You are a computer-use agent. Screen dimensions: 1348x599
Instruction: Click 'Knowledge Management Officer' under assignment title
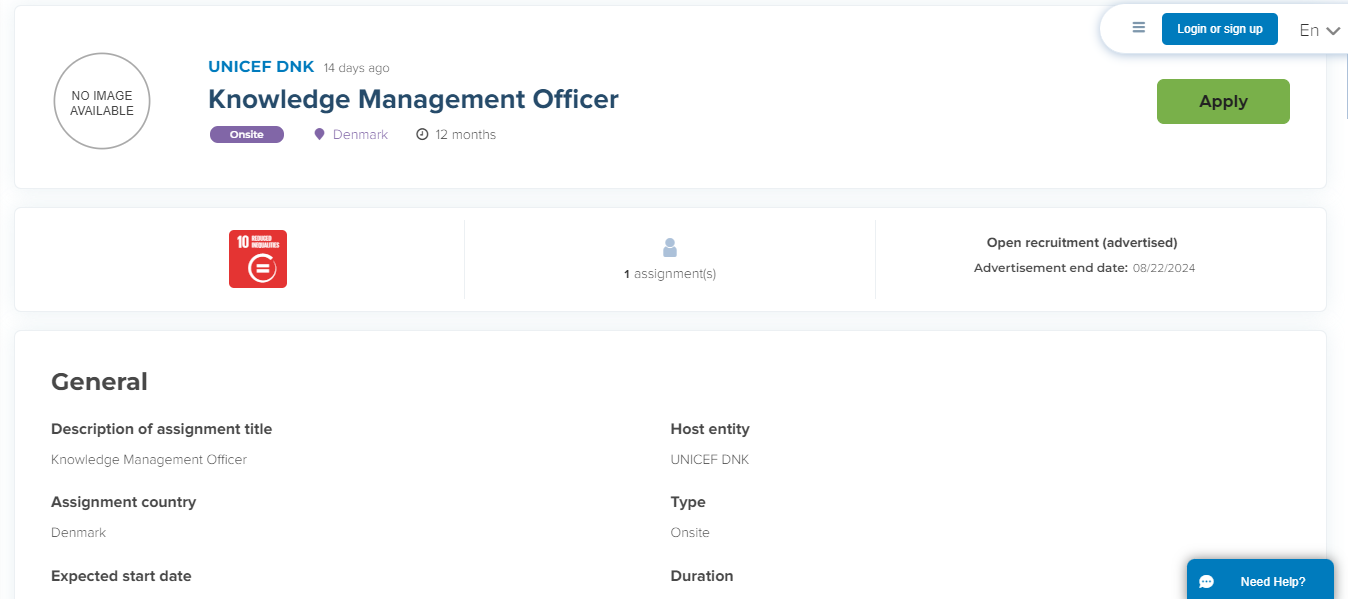(x=149, y=460)
